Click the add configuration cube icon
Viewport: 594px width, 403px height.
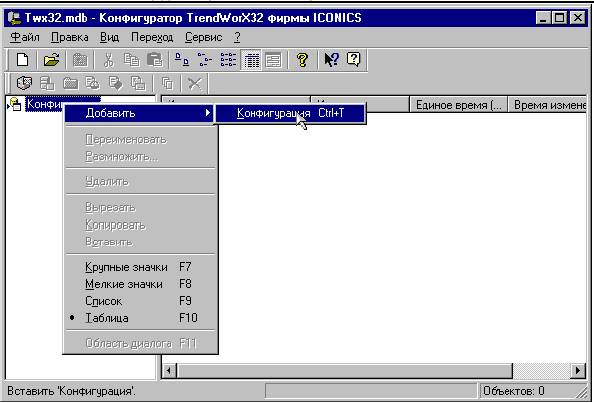point(24,83)
